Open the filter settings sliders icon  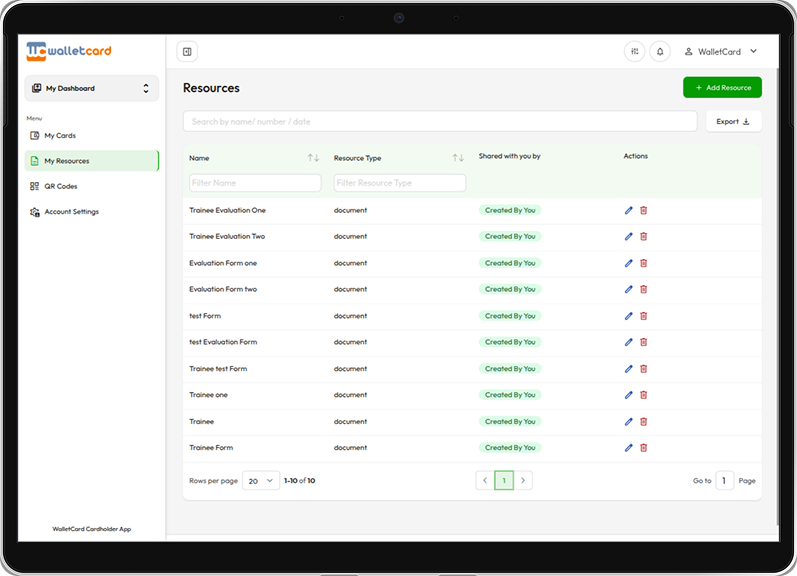coord(634,51)
